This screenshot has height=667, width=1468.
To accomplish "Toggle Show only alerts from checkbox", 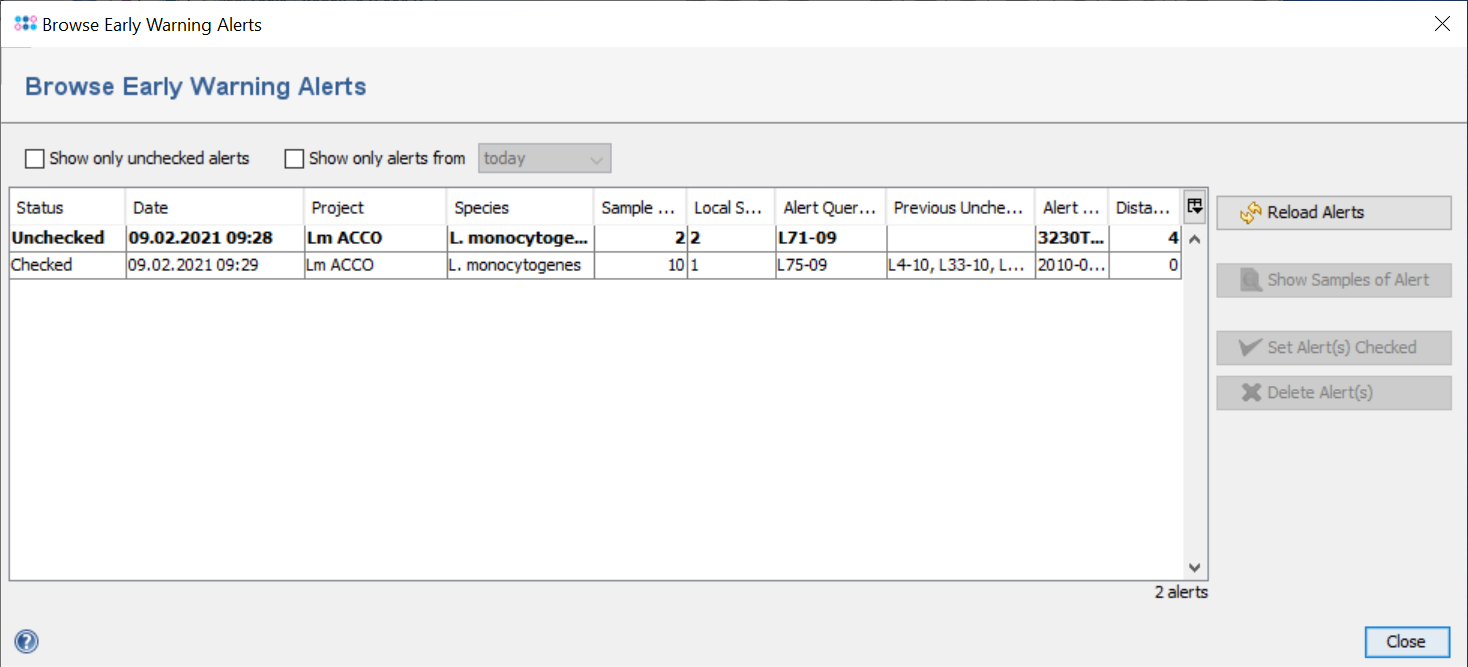I will [294, 159].
